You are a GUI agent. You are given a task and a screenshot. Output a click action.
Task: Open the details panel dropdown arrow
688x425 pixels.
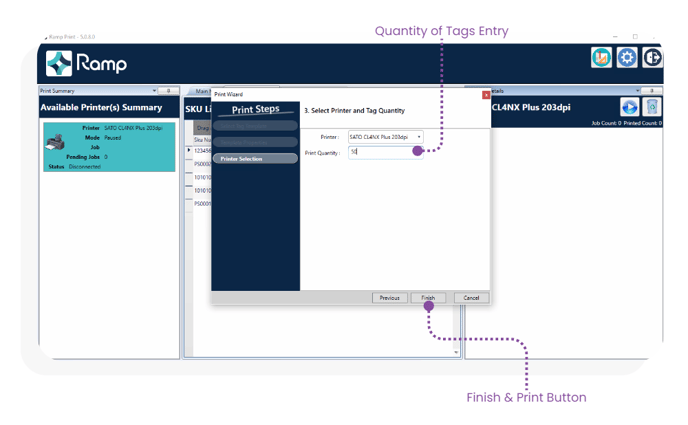click(x=638, y=91)
